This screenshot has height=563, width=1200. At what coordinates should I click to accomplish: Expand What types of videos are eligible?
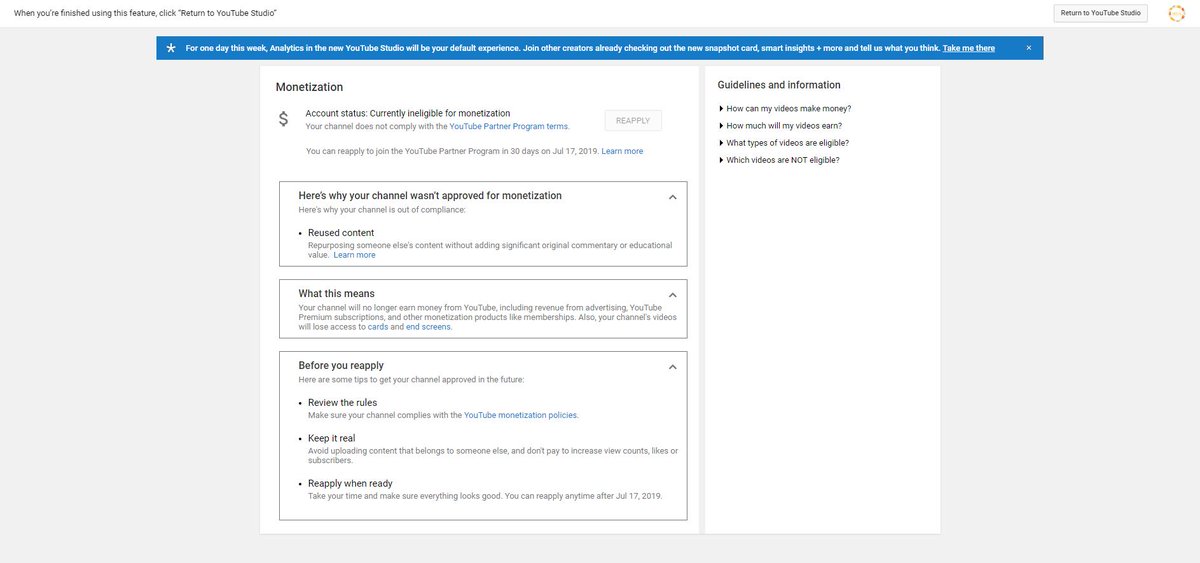(x=783, y=143)
